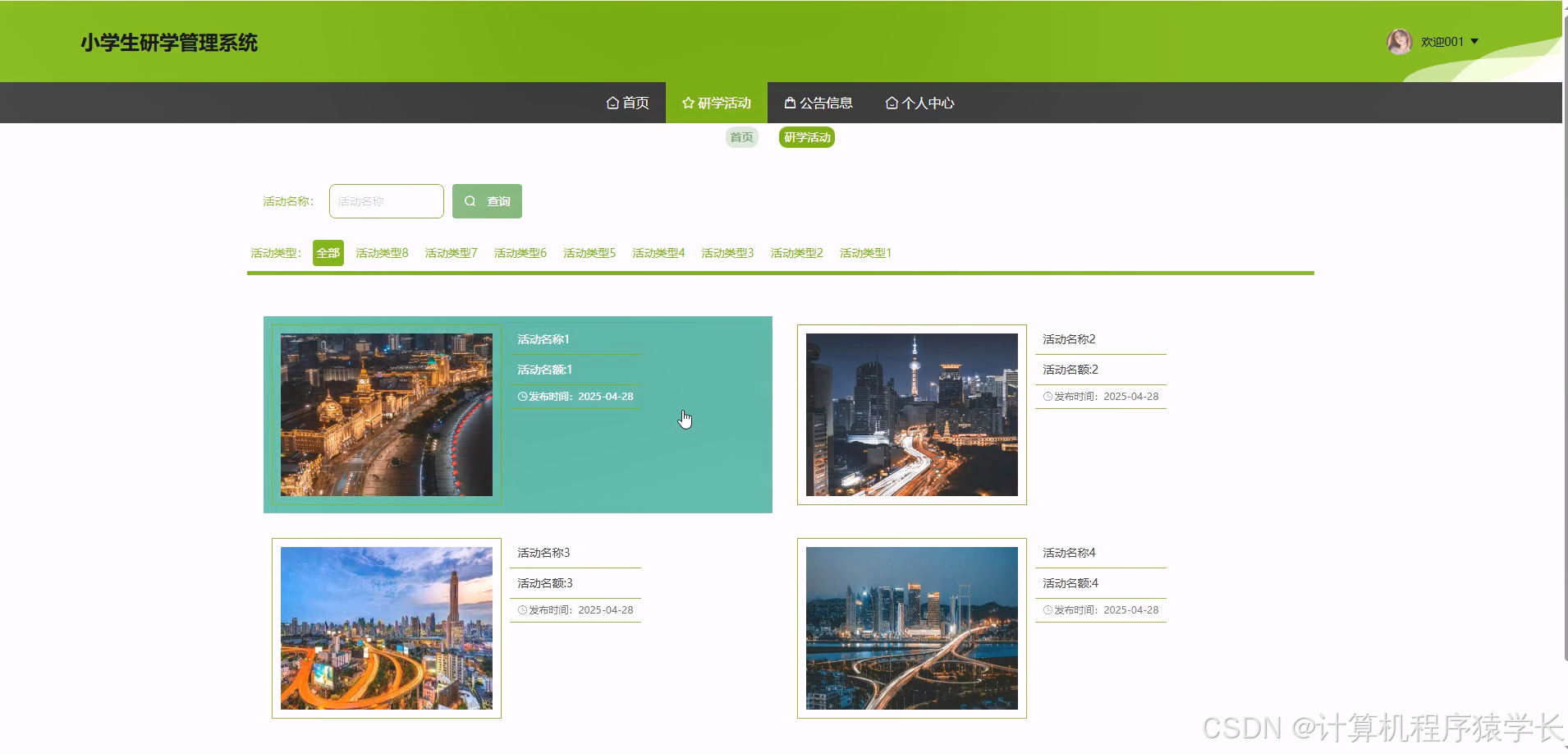1568x754 pixels.
Task: Filter by 活动类型2
Action: coord(796,253)
